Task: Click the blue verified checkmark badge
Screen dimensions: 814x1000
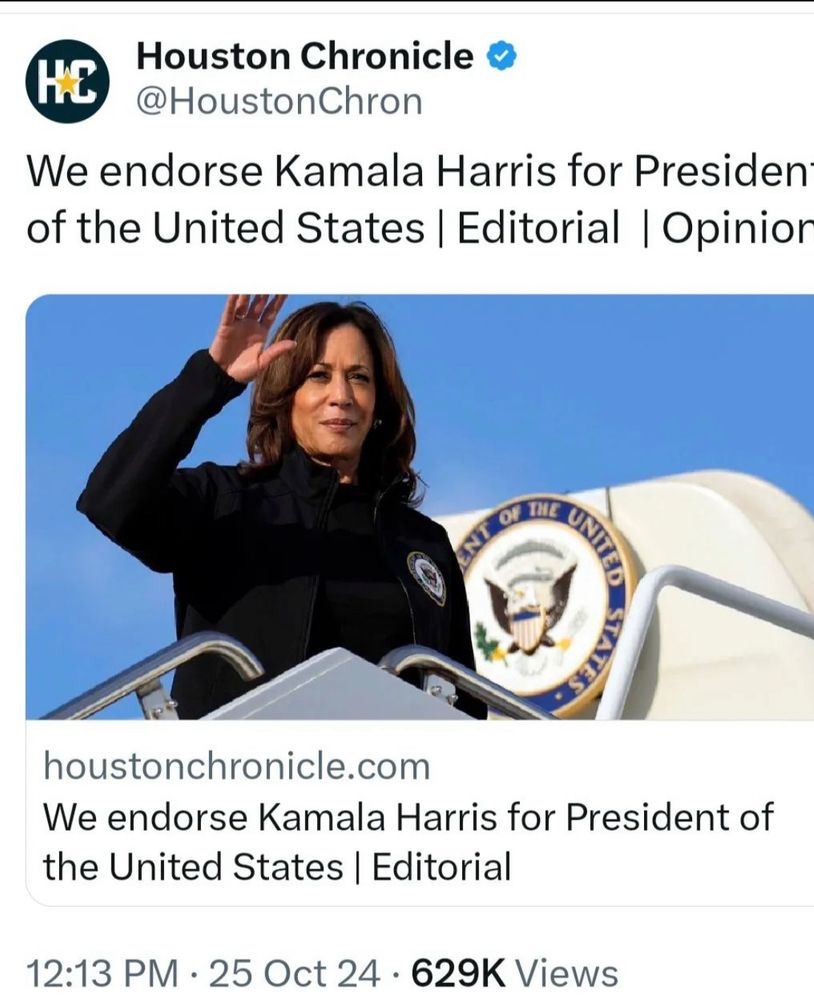Action: coord(502,57)
